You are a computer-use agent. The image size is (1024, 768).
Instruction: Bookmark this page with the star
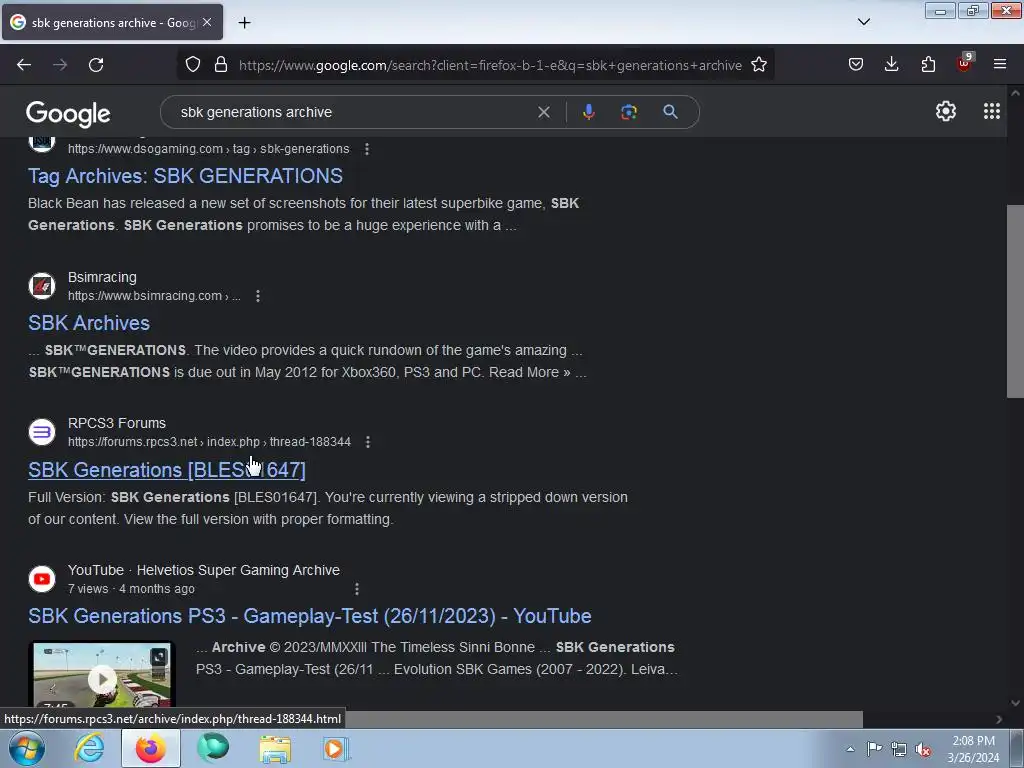[759, 65]
